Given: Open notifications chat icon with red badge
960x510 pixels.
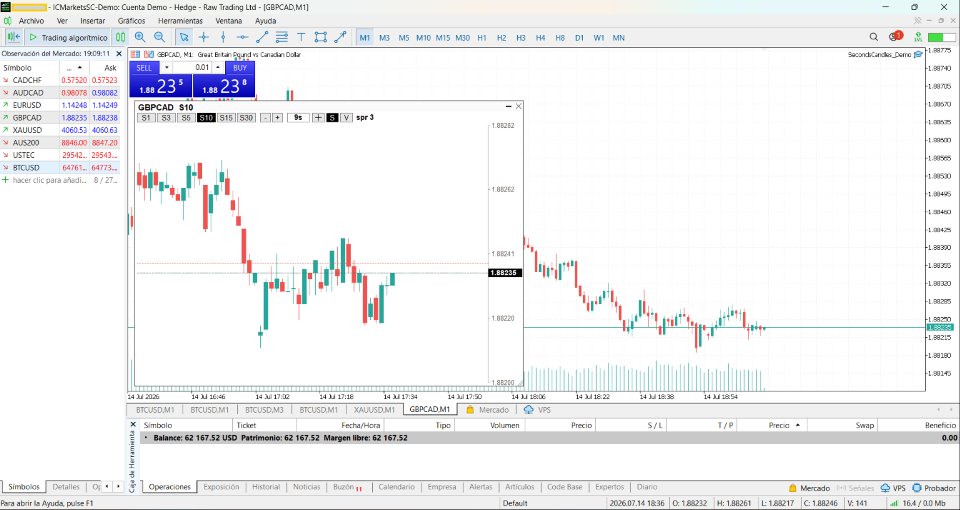Looking at the screenshot, I should click(x=894, y=37).
